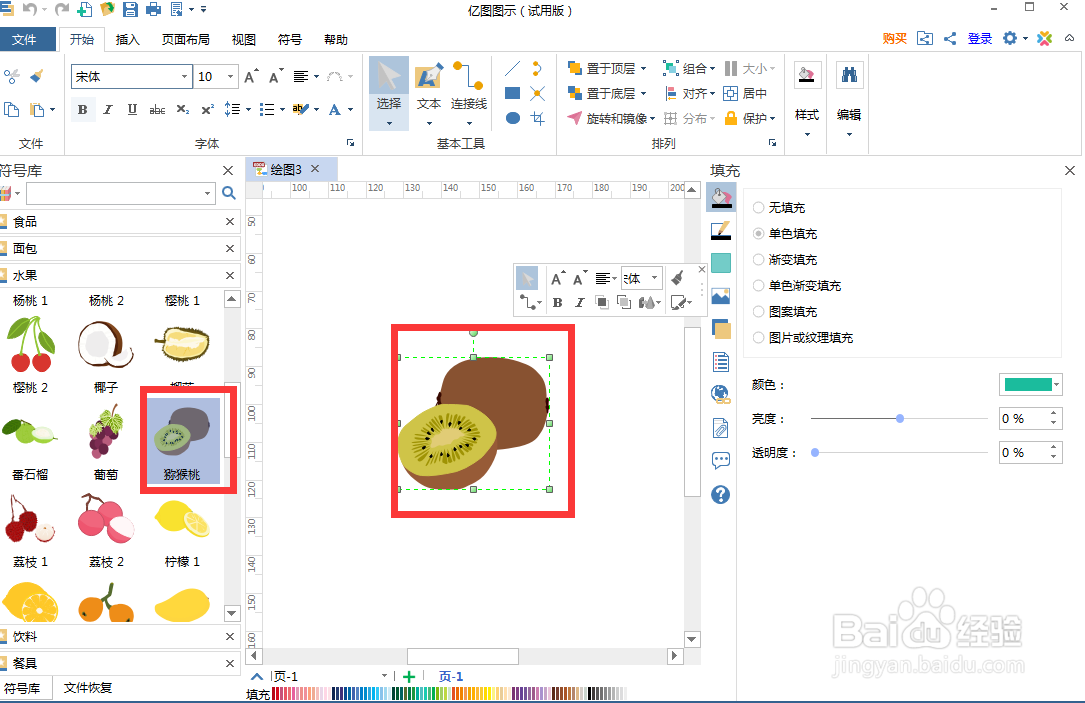Expand the 置于底层 dropdown
Viewport: 1085px width, 703px height.
click(644, 93)
